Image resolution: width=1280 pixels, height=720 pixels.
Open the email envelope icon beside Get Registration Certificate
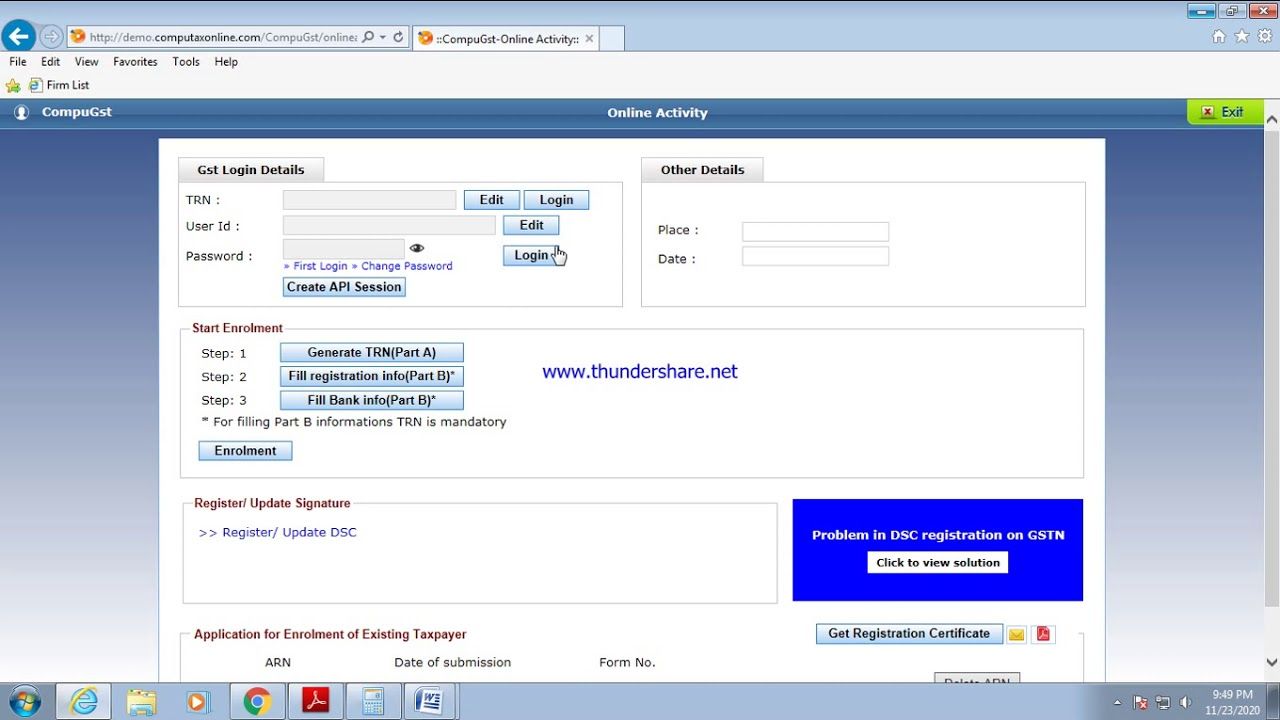pos(1017,633)
